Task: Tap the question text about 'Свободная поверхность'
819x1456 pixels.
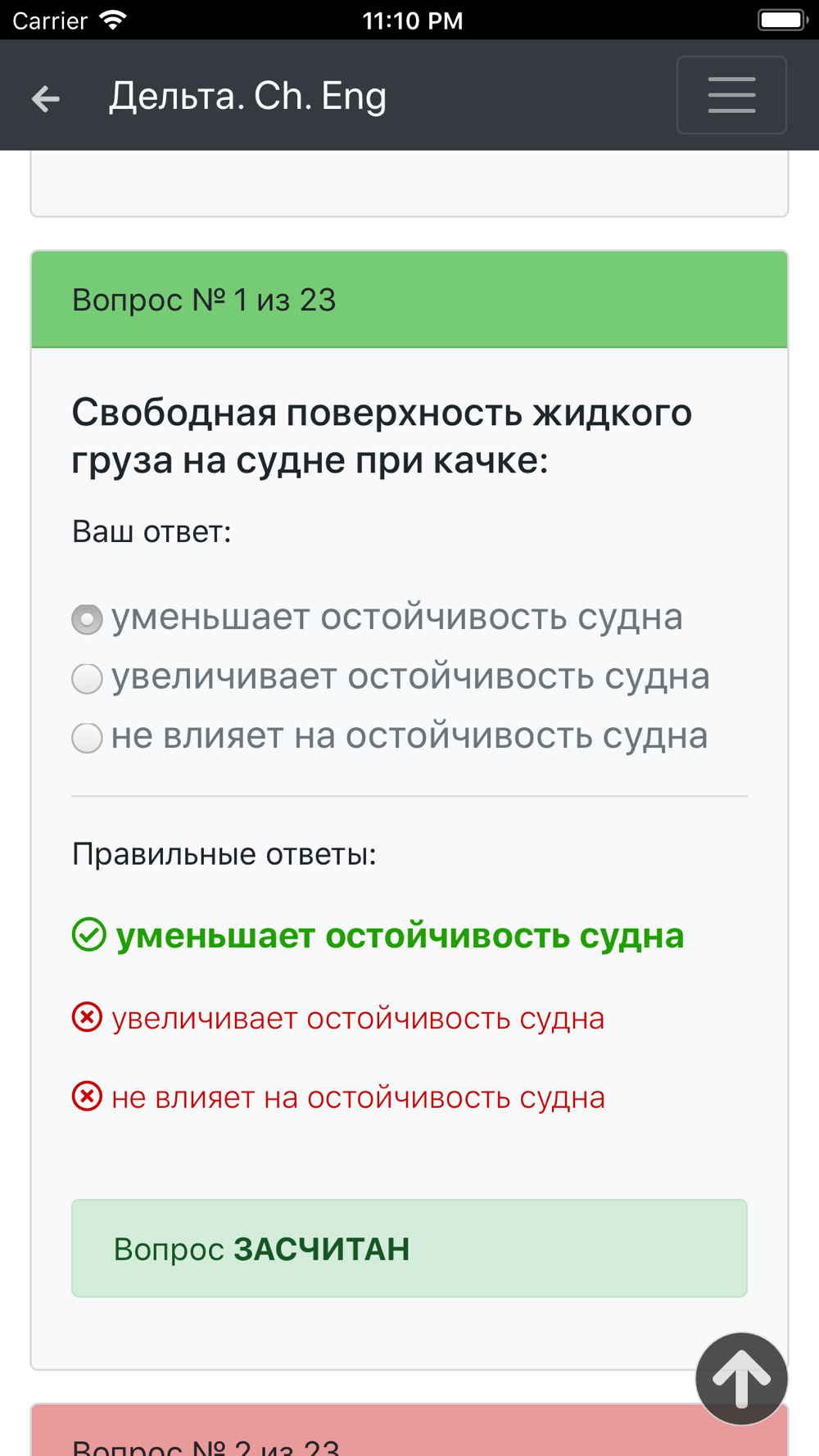Action: [382, 436]
